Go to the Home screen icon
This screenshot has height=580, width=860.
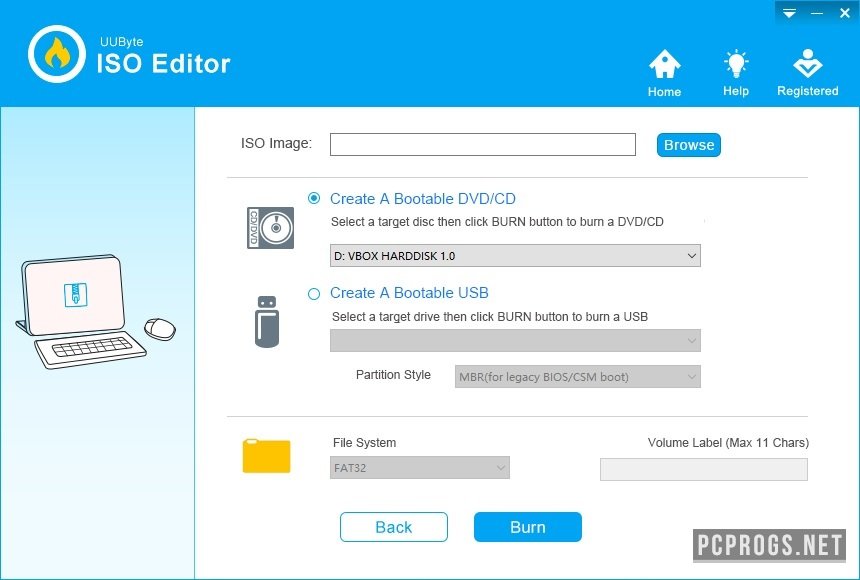[x=664, y=66]
